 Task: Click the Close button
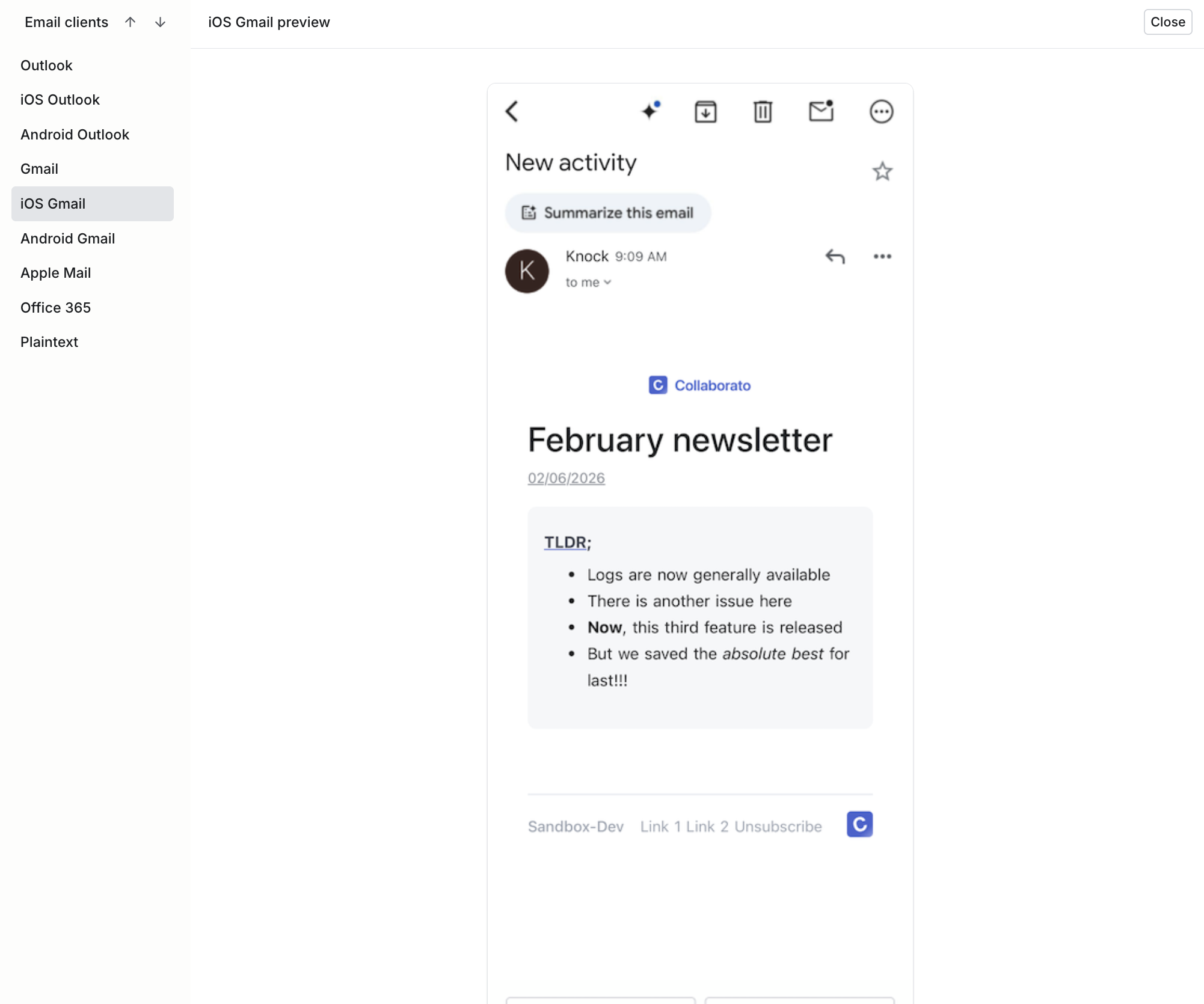(x=1167, y=22)
